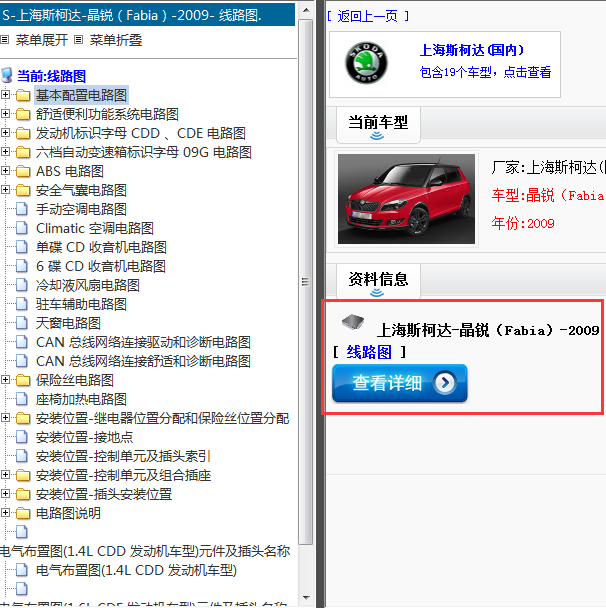Open 冷却液风扇电路图 item

pyautogui.click(x=88, y=285)
